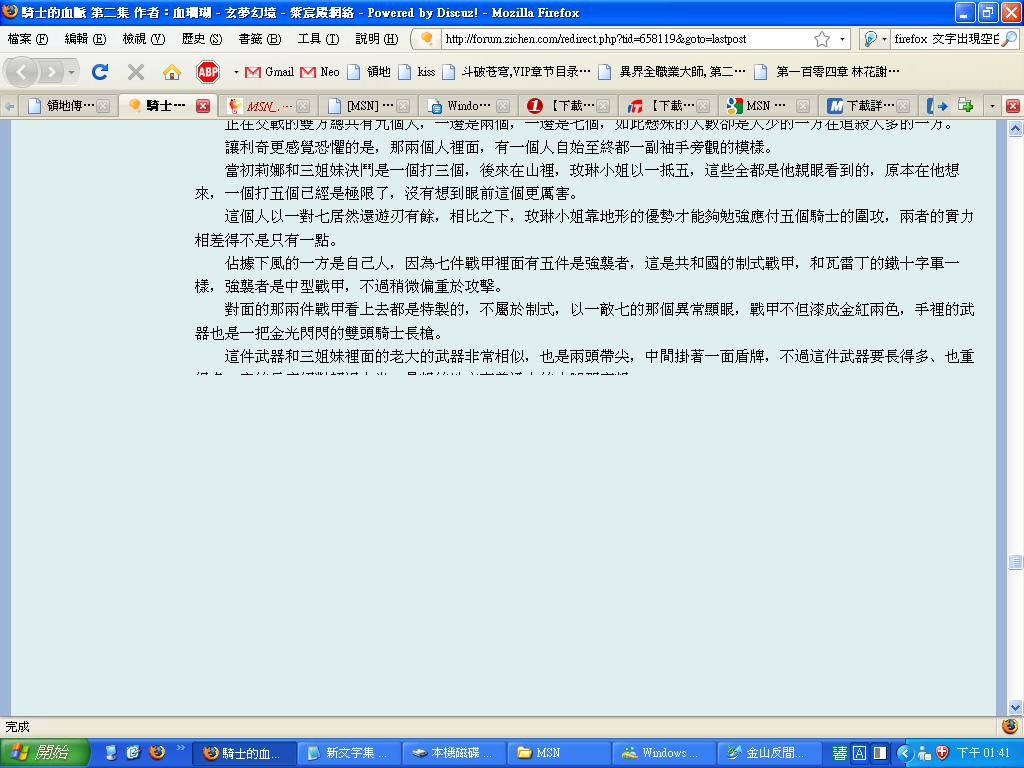Open the list all tabs dropdown
This screenshot has width=1024, height=768.
tap(992, 105)
